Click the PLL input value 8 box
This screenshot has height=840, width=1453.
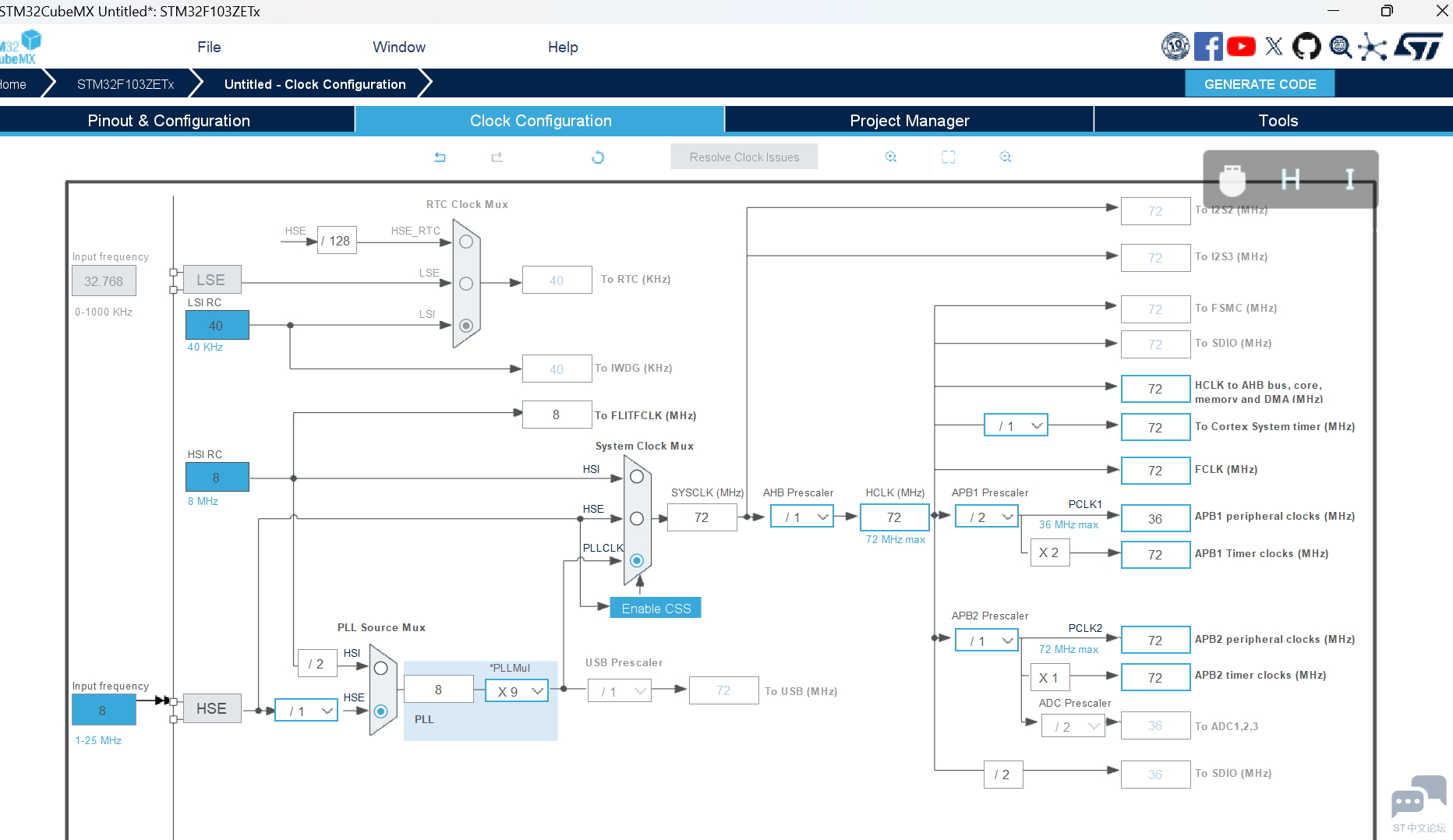(439, 690)
